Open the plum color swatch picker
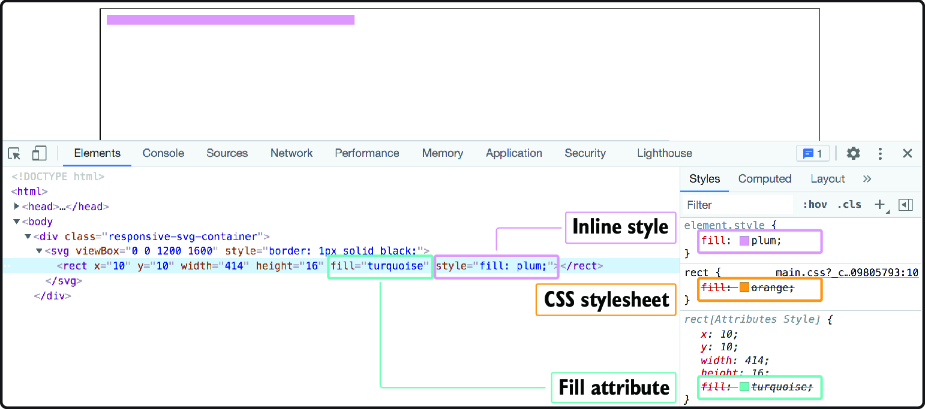The width and height of the screenshot is (925, 409). point(744,241)
